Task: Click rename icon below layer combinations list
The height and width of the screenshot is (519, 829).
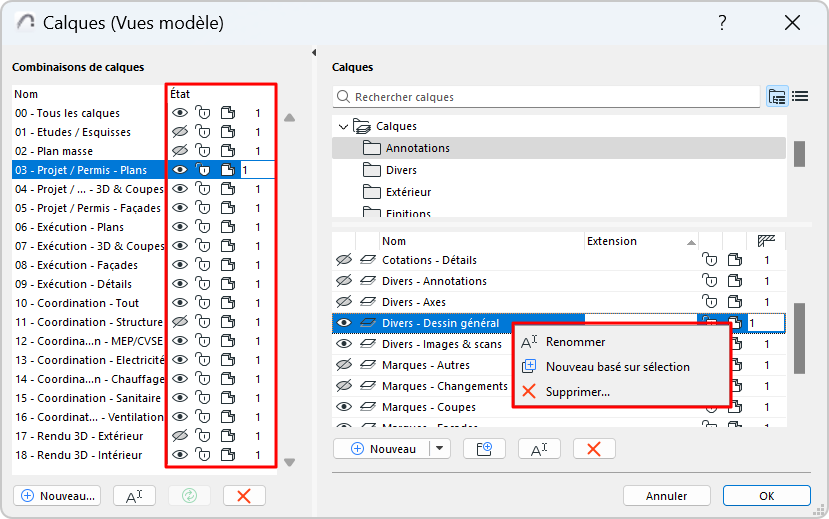Action: coord(134,495)
